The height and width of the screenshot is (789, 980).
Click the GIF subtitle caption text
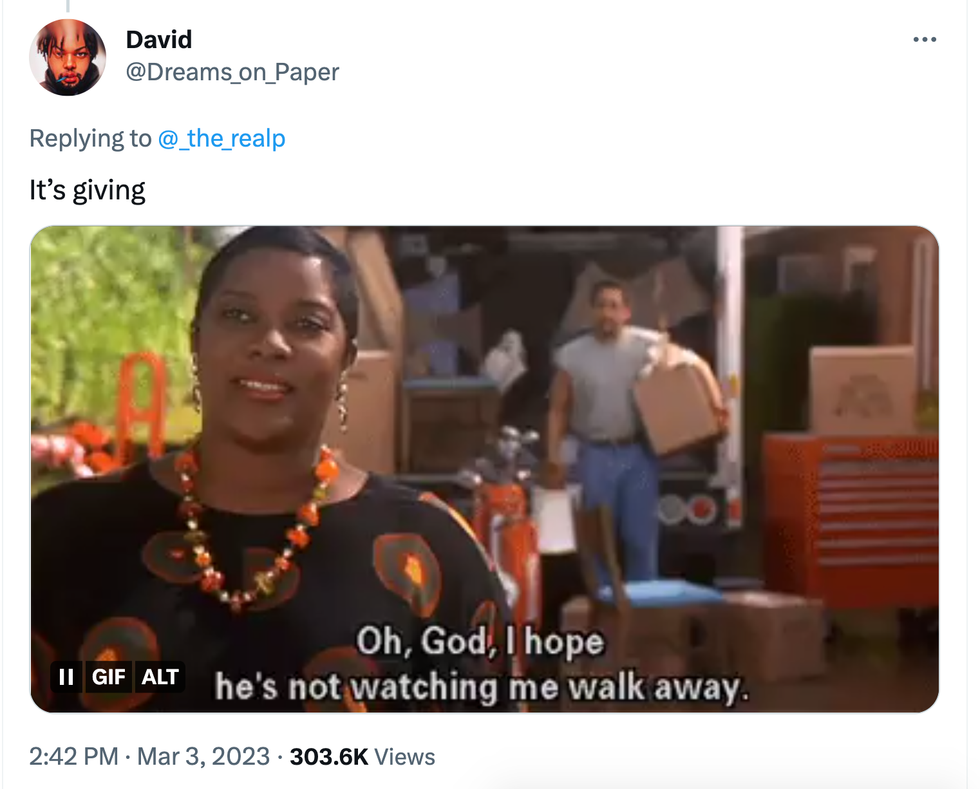coord(481,665)
